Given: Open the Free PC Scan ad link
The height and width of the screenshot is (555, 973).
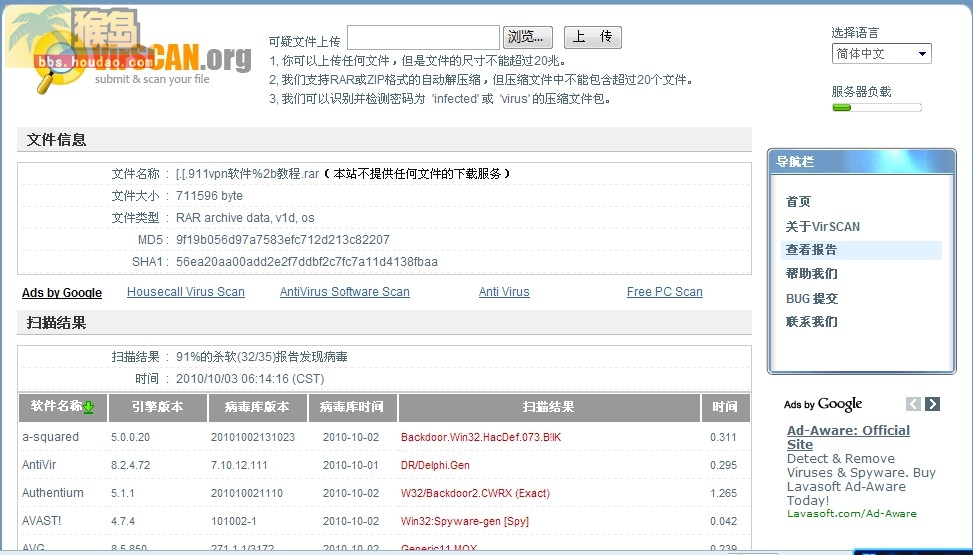Looking at the screenshot, I should tap(665, 292).
